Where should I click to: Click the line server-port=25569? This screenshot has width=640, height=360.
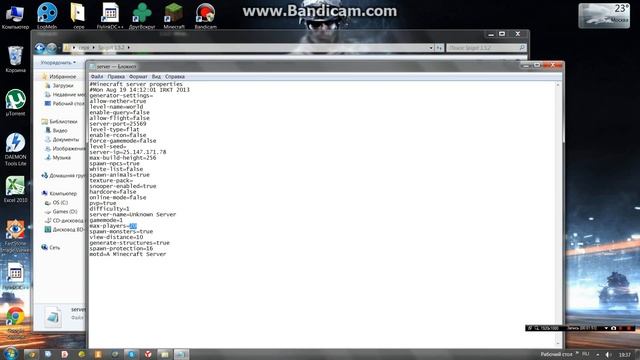(x=118, y=124)
